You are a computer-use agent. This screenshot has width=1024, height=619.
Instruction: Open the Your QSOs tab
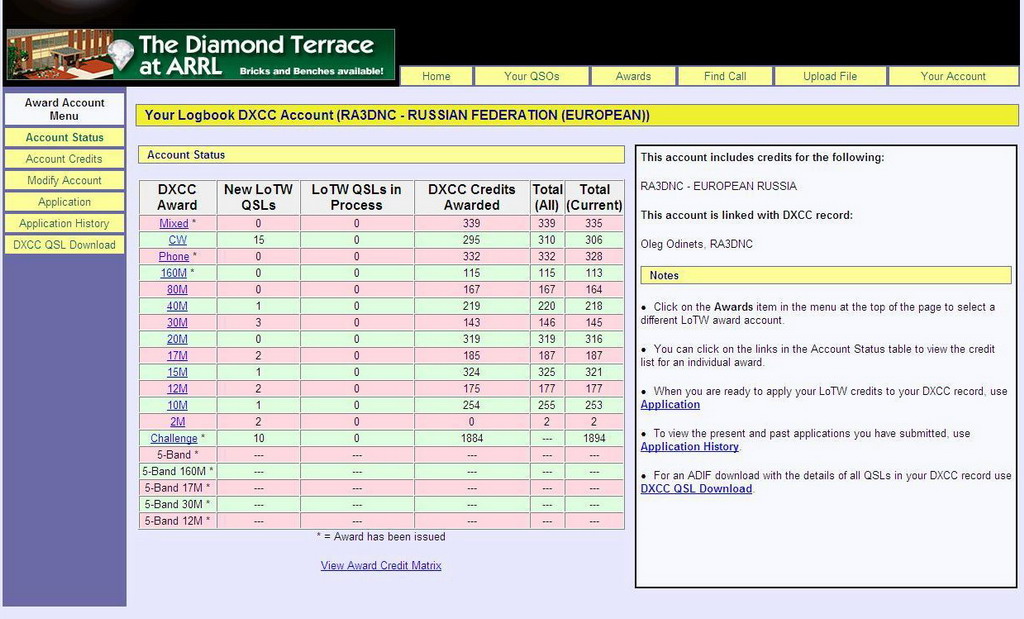pyautogui.click(x=532, y=76)
